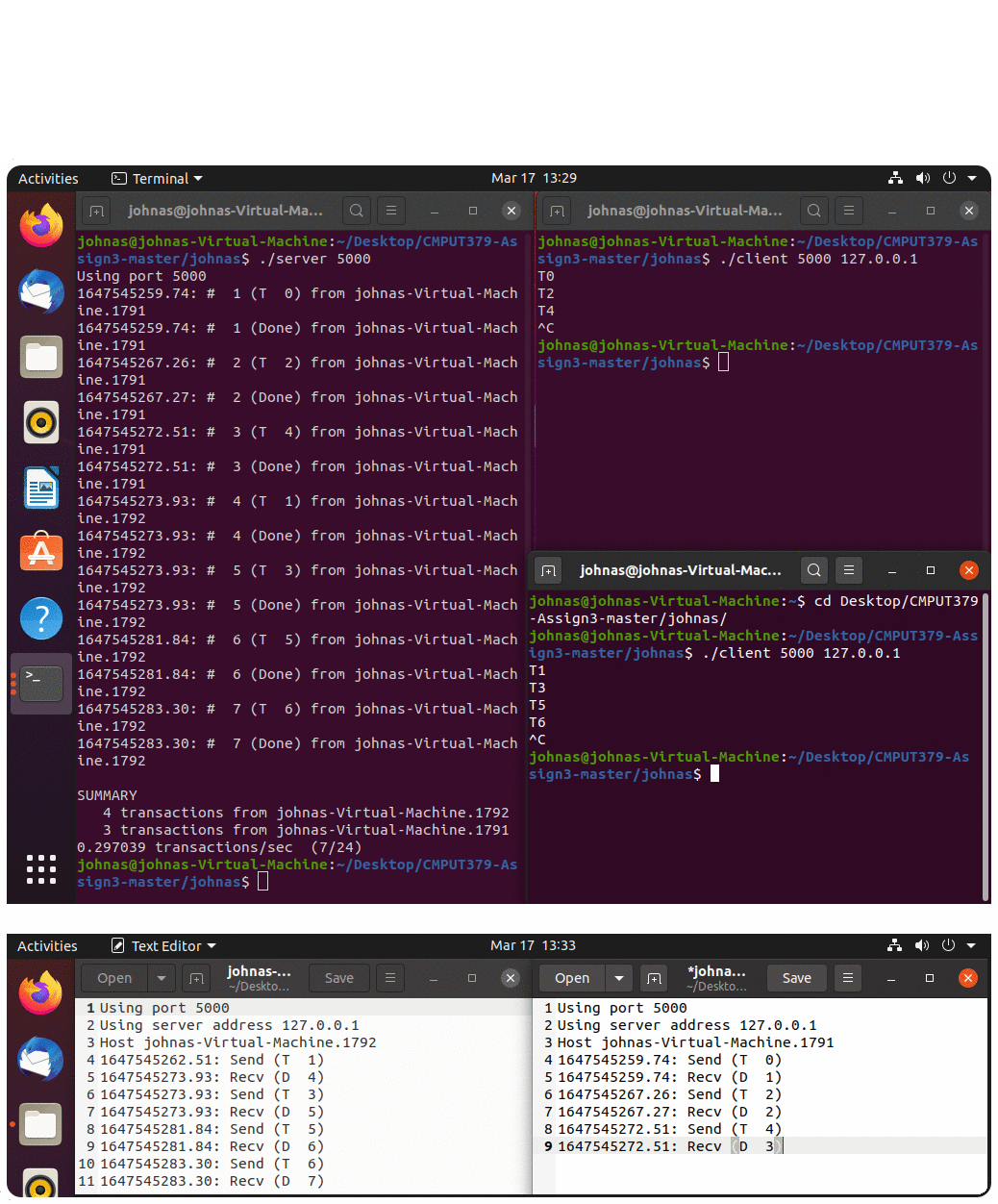The width and height of the screenshot is (998, 1204).
Task: Click the 'Host johnas-Virtual-Machine.1791' line in the editor
Action: tap(696, 1042)
